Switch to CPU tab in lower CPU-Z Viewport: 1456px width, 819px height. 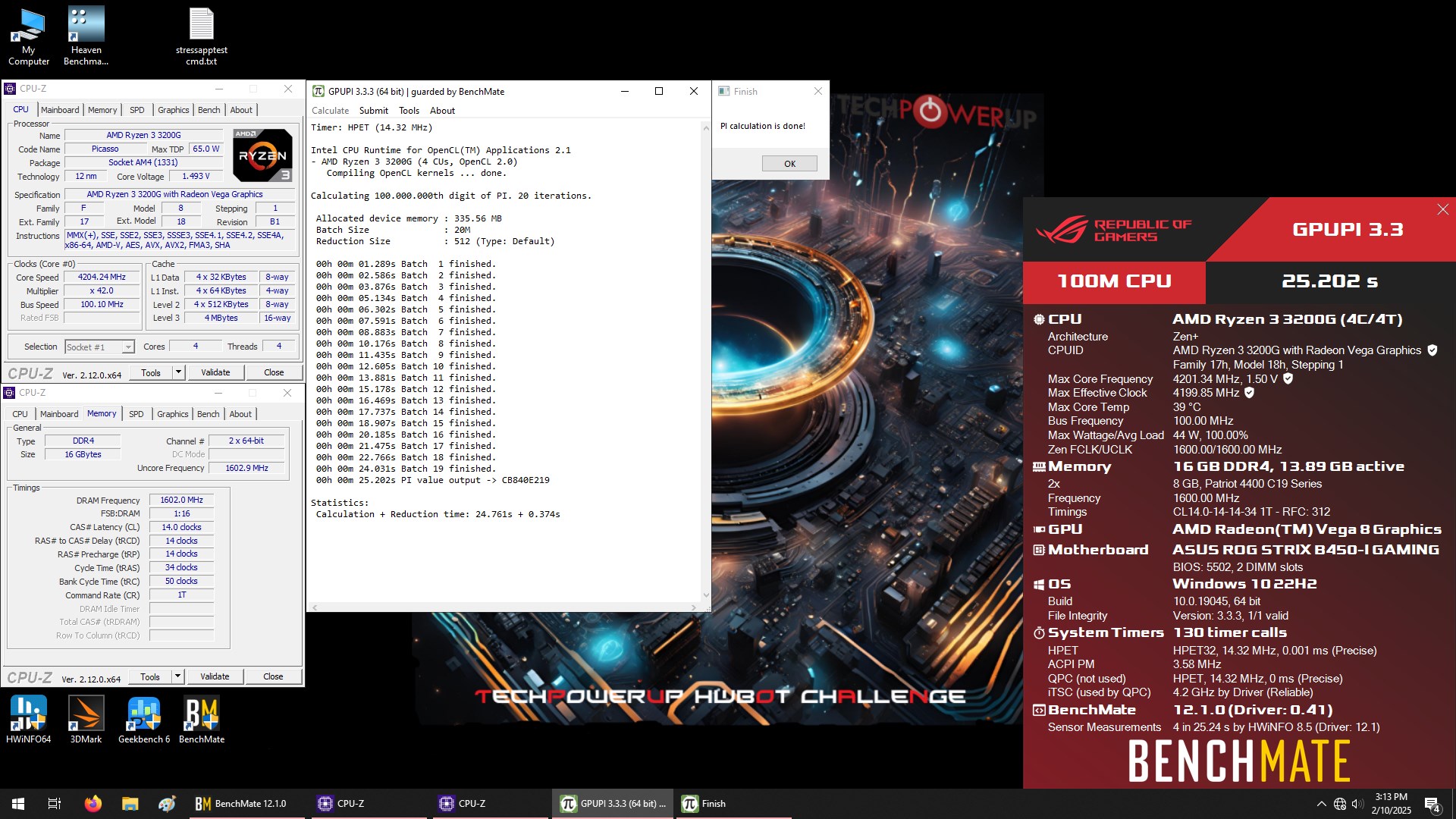[x=20, y=414]
